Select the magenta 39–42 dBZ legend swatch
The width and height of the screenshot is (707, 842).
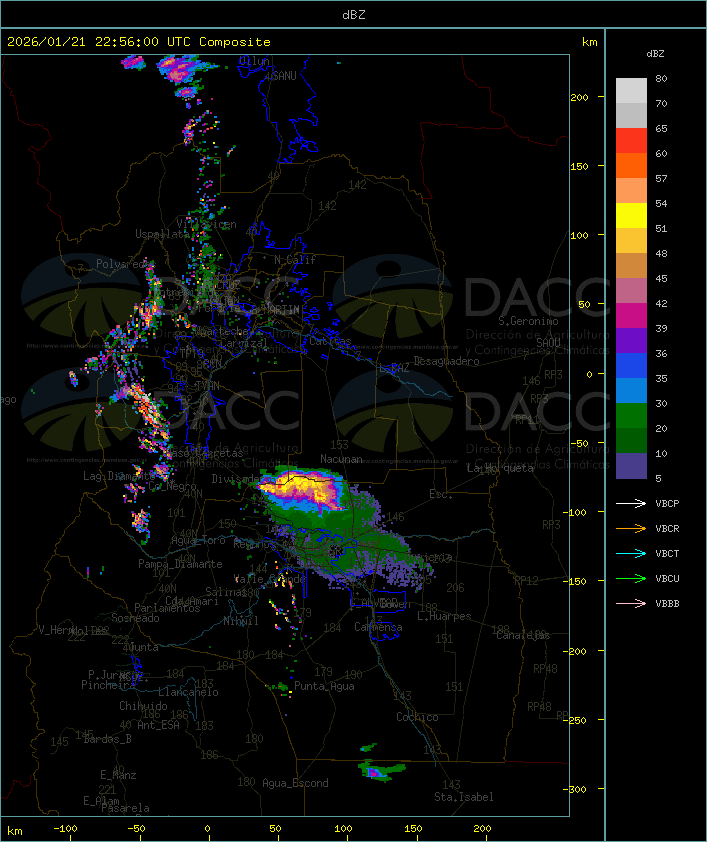point(631,315)
